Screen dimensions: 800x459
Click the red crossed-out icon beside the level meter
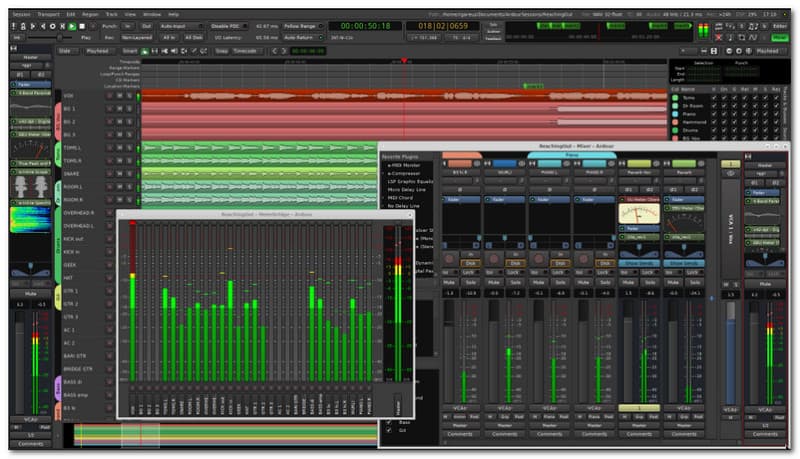(719, 37)
